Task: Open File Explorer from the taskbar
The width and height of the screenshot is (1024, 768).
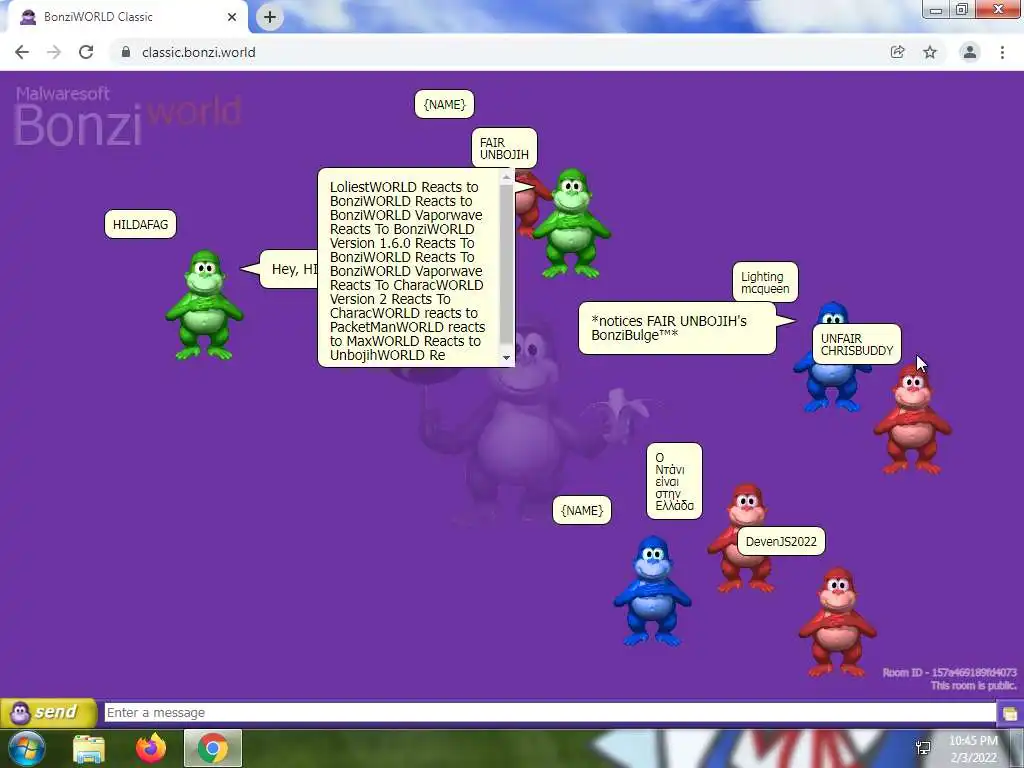Action: 89,749
